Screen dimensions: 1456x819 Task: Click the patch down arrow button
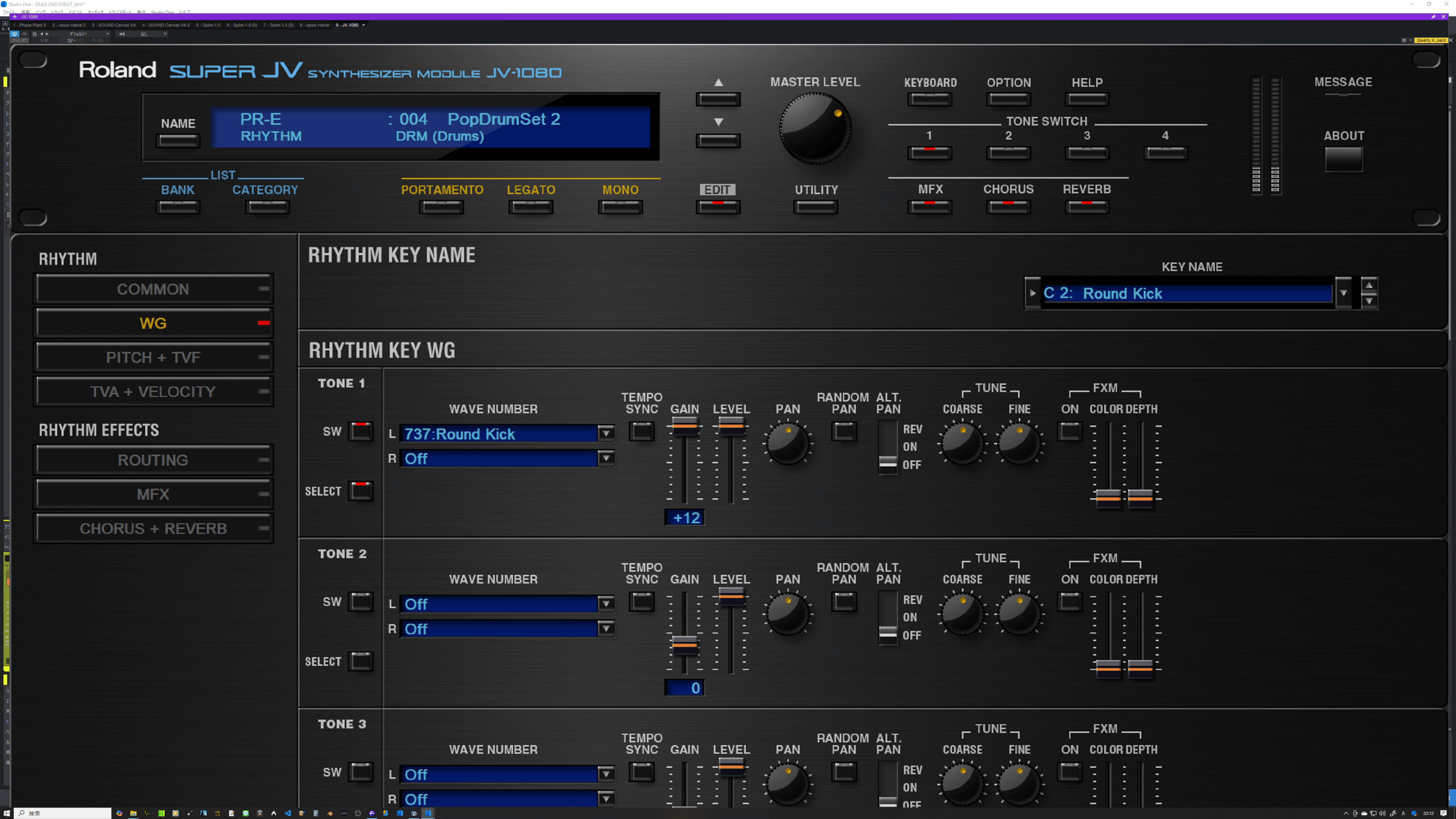718,140
